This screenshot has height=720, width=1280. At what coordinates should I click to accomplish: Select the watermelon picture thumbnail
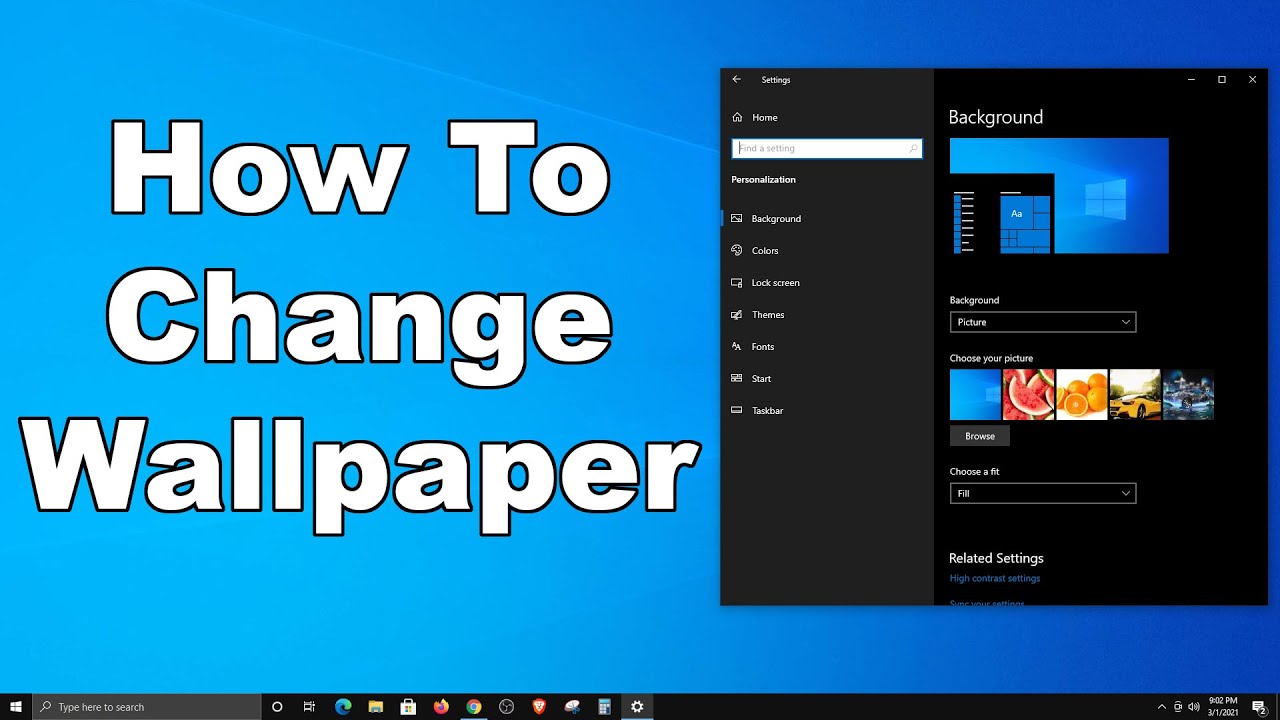[x=1028, y=394]
